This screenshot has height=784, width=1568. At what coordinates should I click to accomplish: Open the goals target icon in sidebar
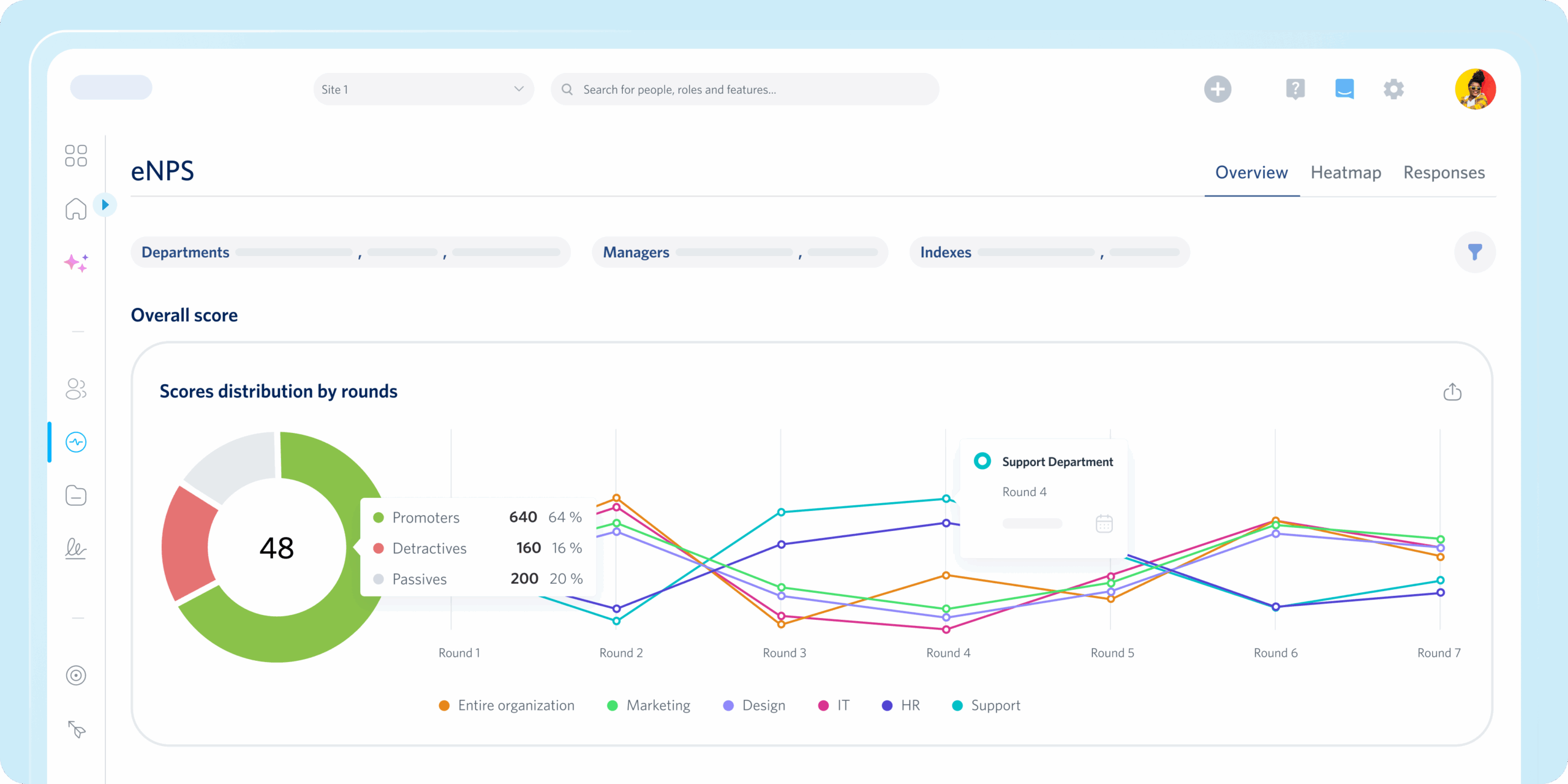click(76, 676)
